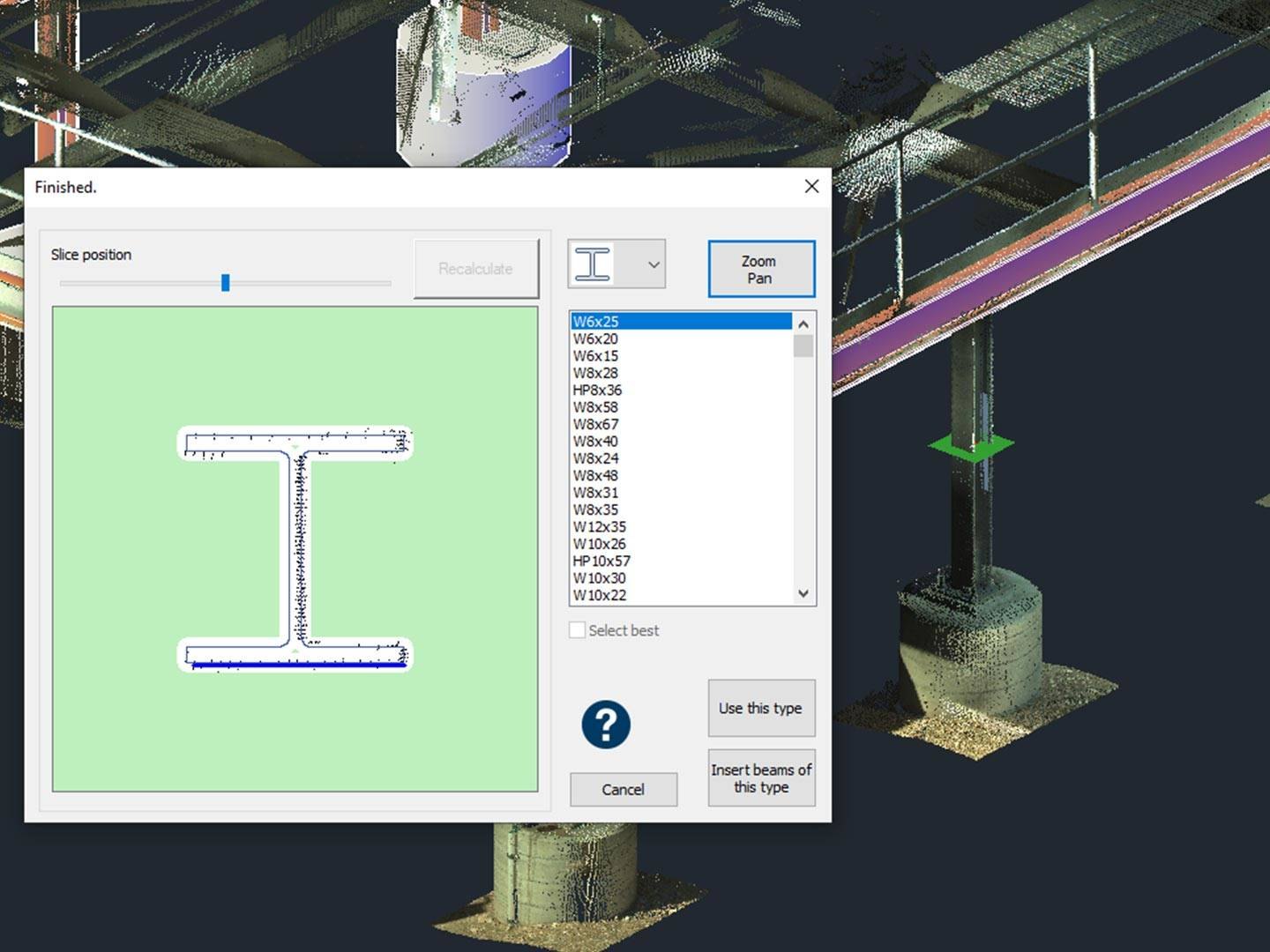Click Insert beams of this type
Viewport: 1270px width, 952px height.
point(761,778)
